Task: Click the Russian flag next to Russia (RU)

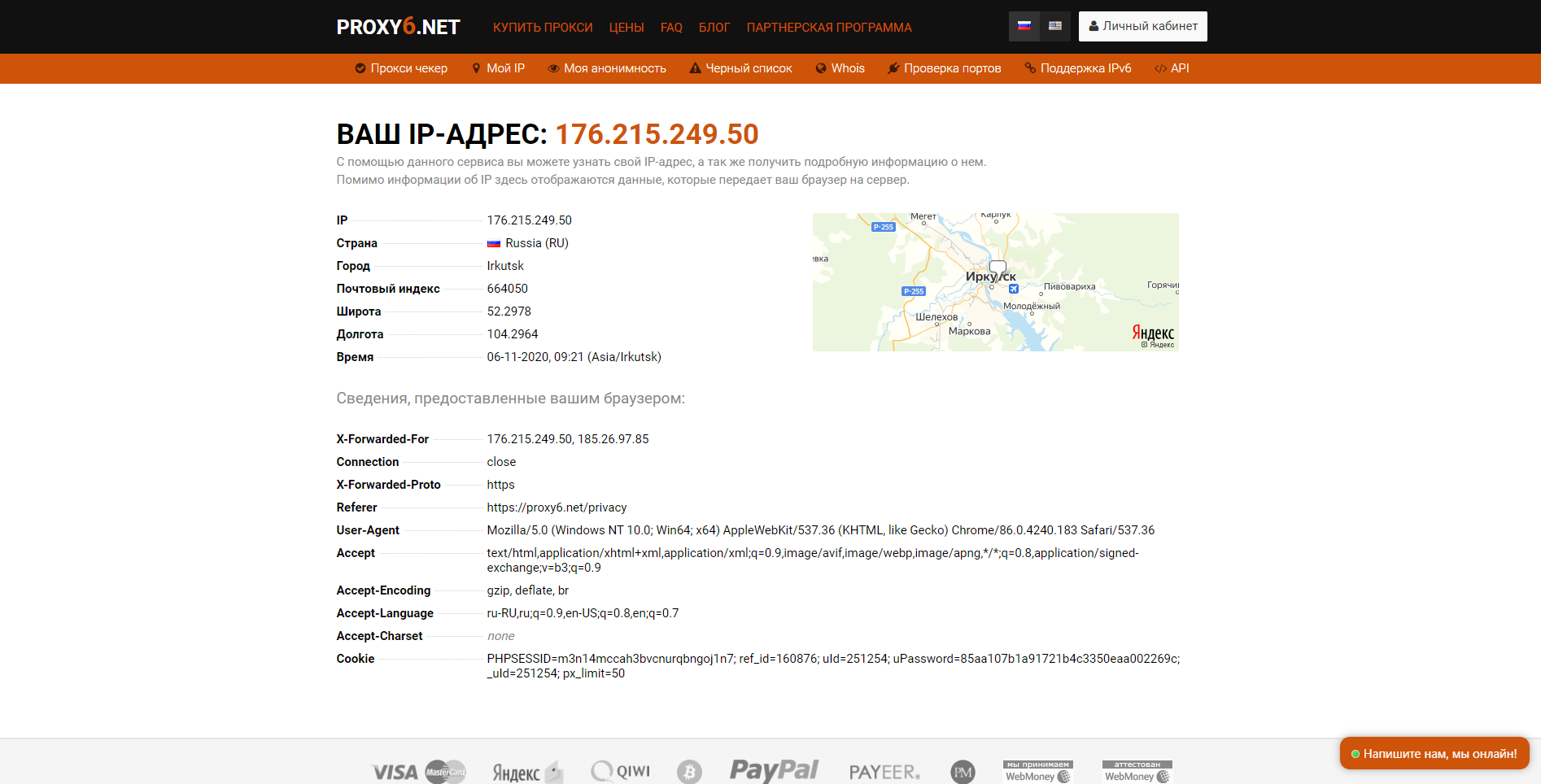Action: tap(494, 243)
